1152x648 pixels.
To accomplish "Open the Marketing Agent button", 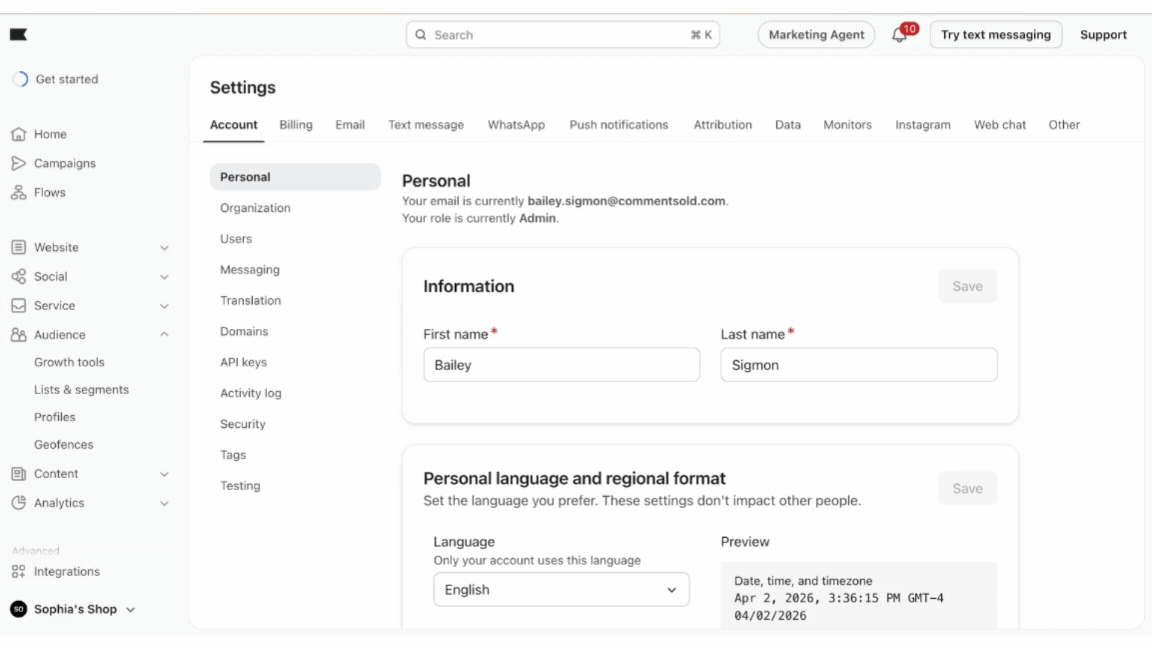I will [816, 35].
